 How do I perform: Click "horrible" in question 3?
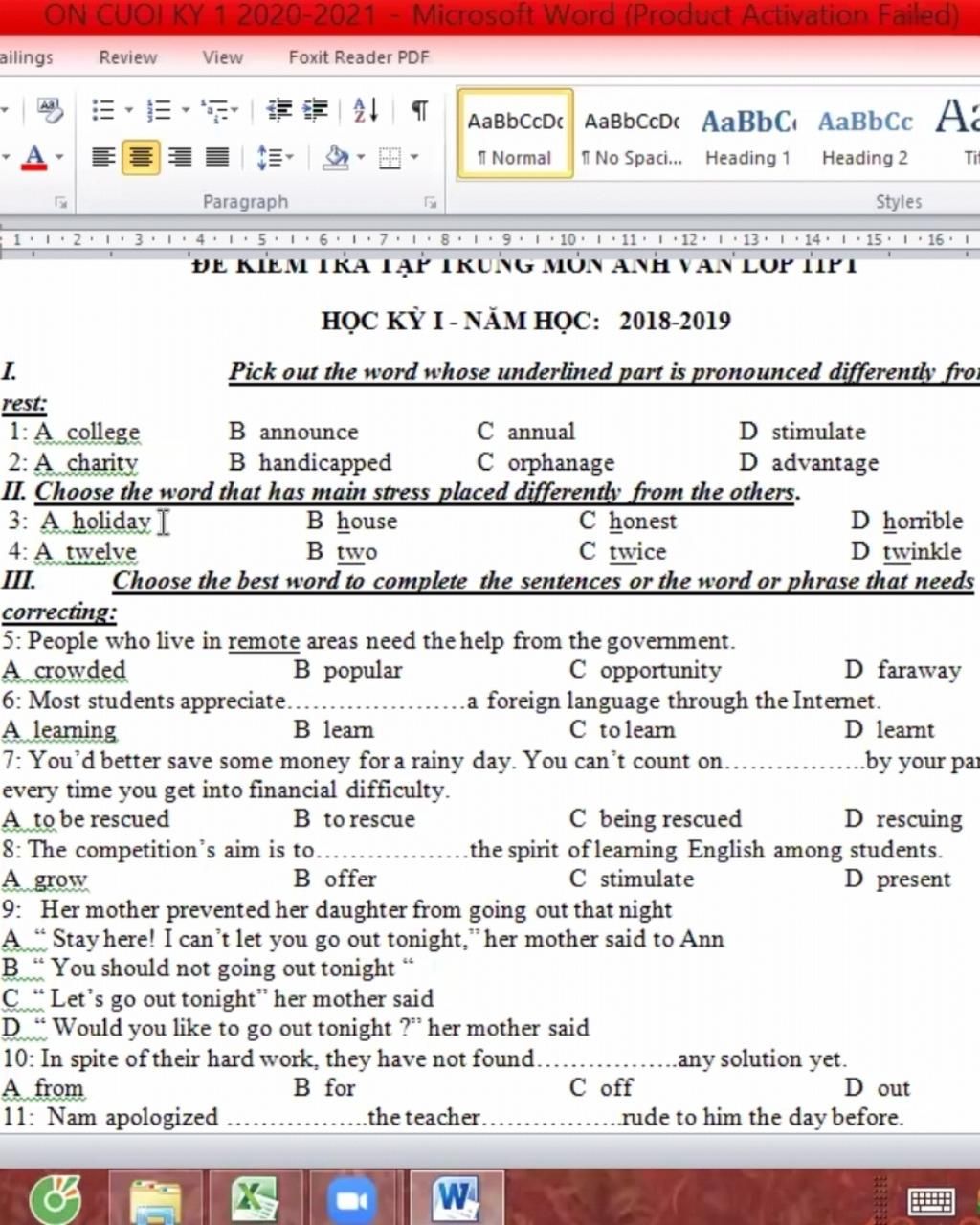(923, 522)
